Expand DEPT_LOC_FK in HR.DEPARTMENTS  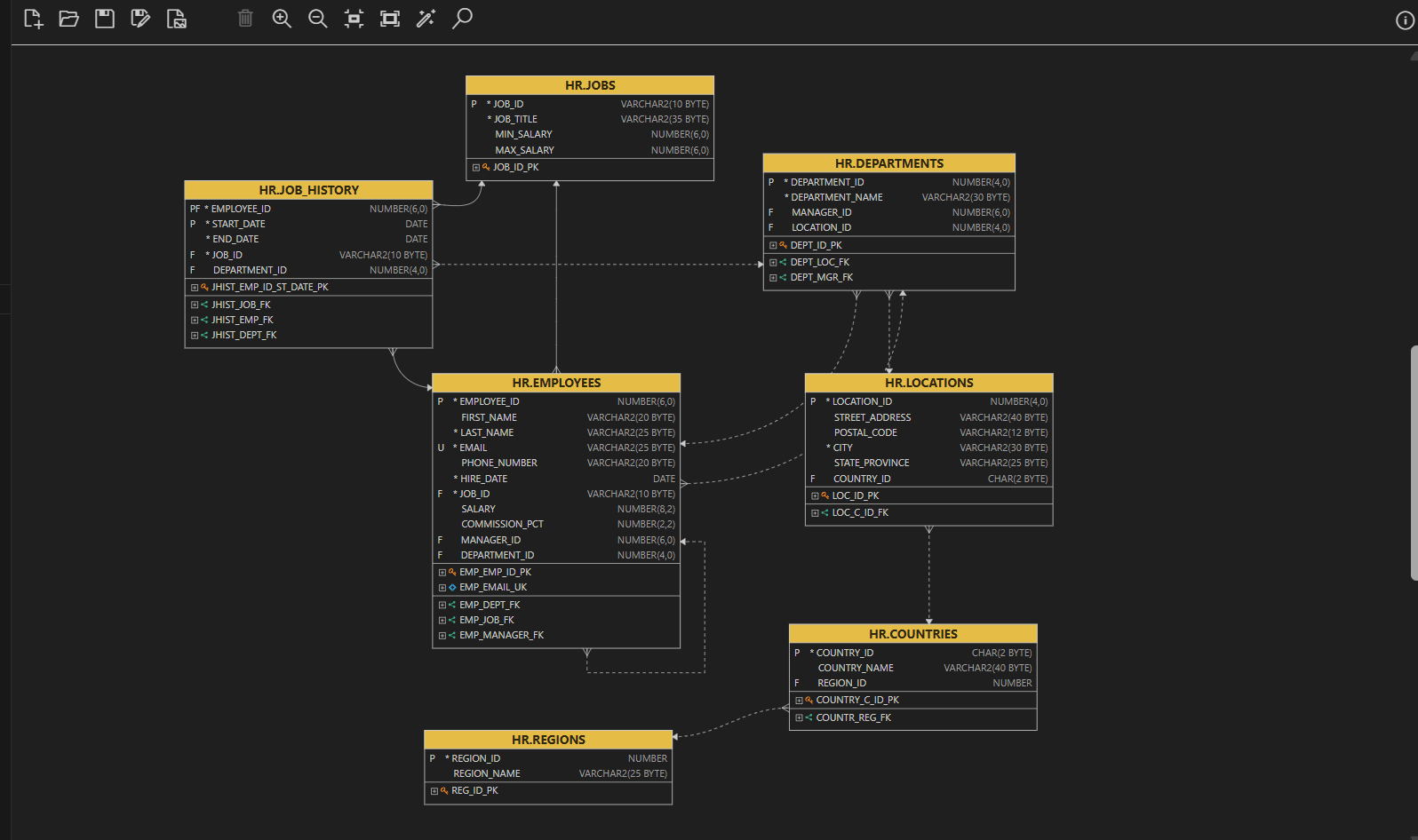(x=773, y=263)
